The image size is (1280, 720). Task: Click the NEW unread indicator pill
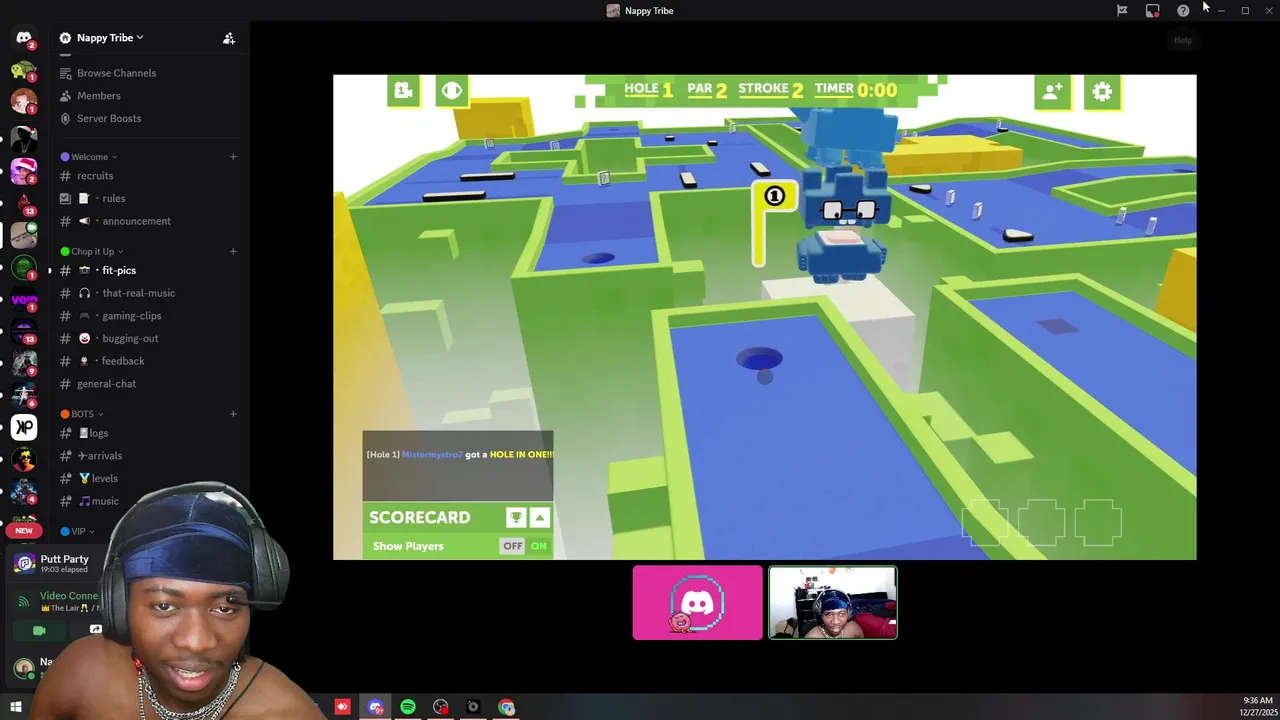pyautogui.click(x=24, y=530)
